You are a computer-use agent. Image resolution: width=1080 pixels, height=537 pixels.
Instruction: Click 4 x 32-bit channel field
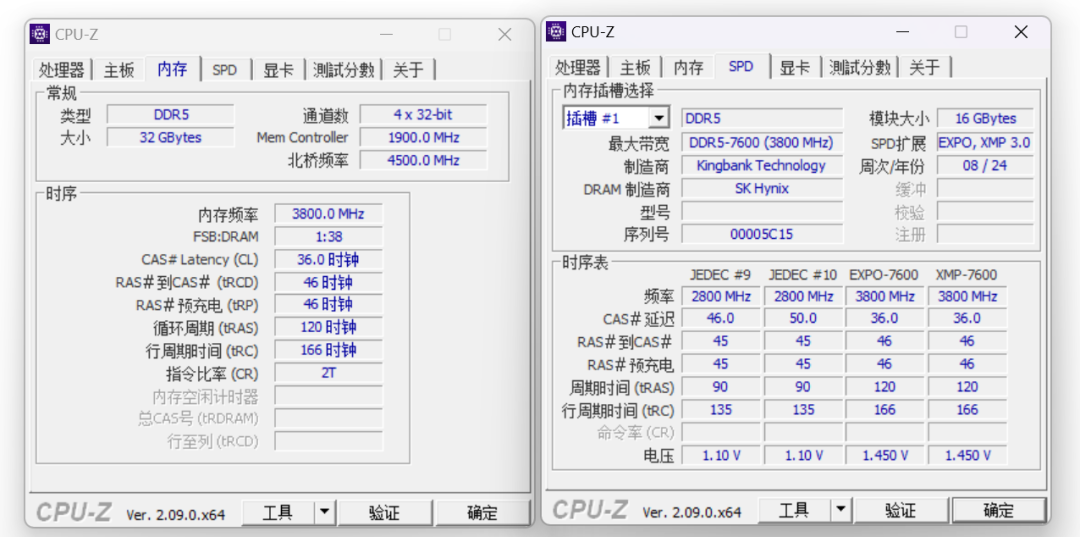[423, 115]
